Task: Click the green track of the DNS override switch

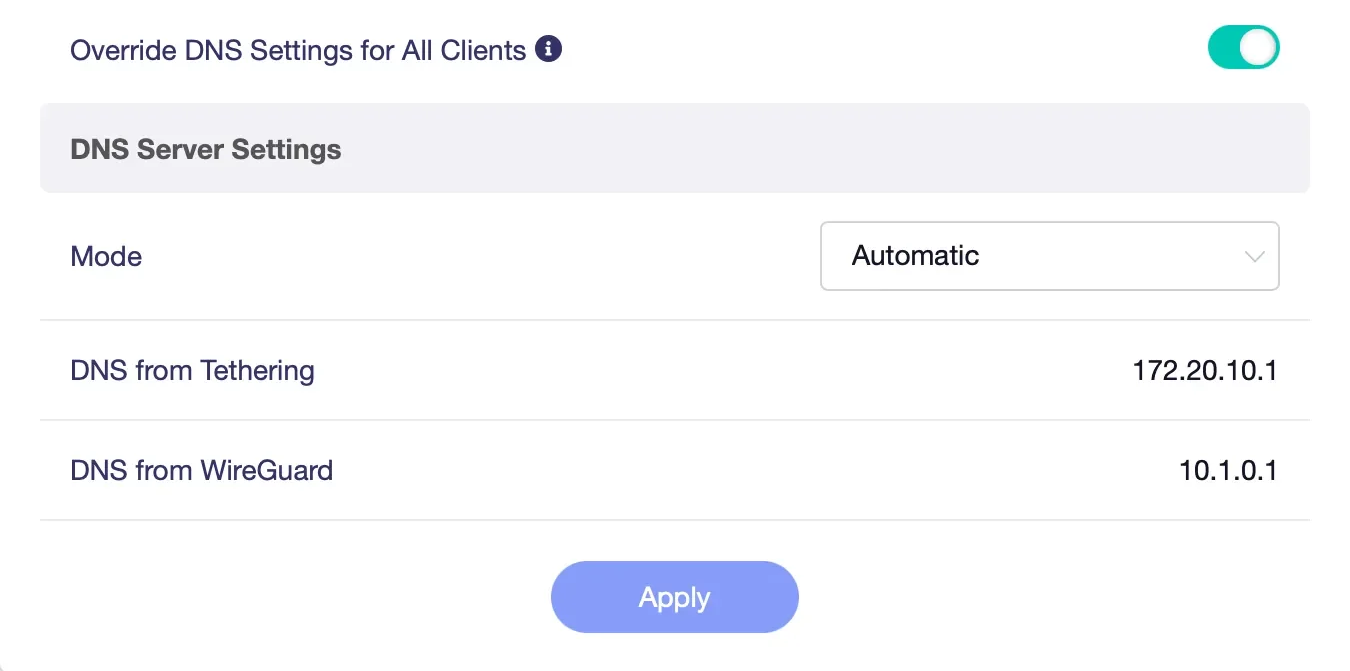Action: [1223, 48]
